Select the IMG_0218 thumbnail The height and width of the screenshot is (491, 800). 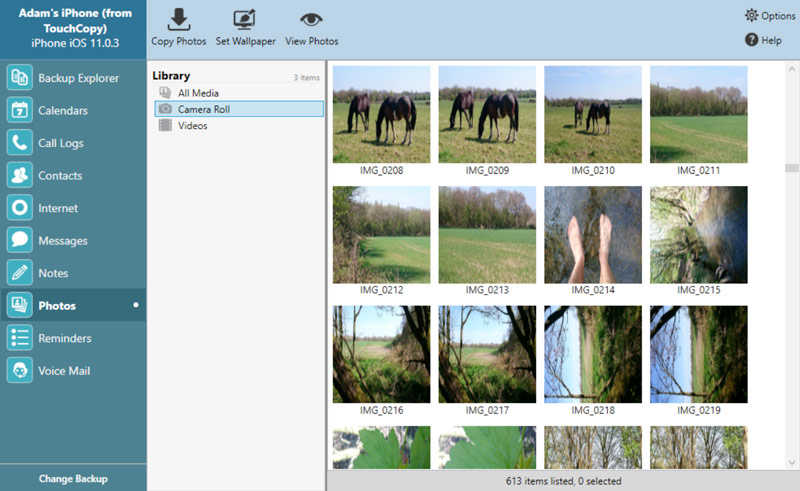coord(593,354)
